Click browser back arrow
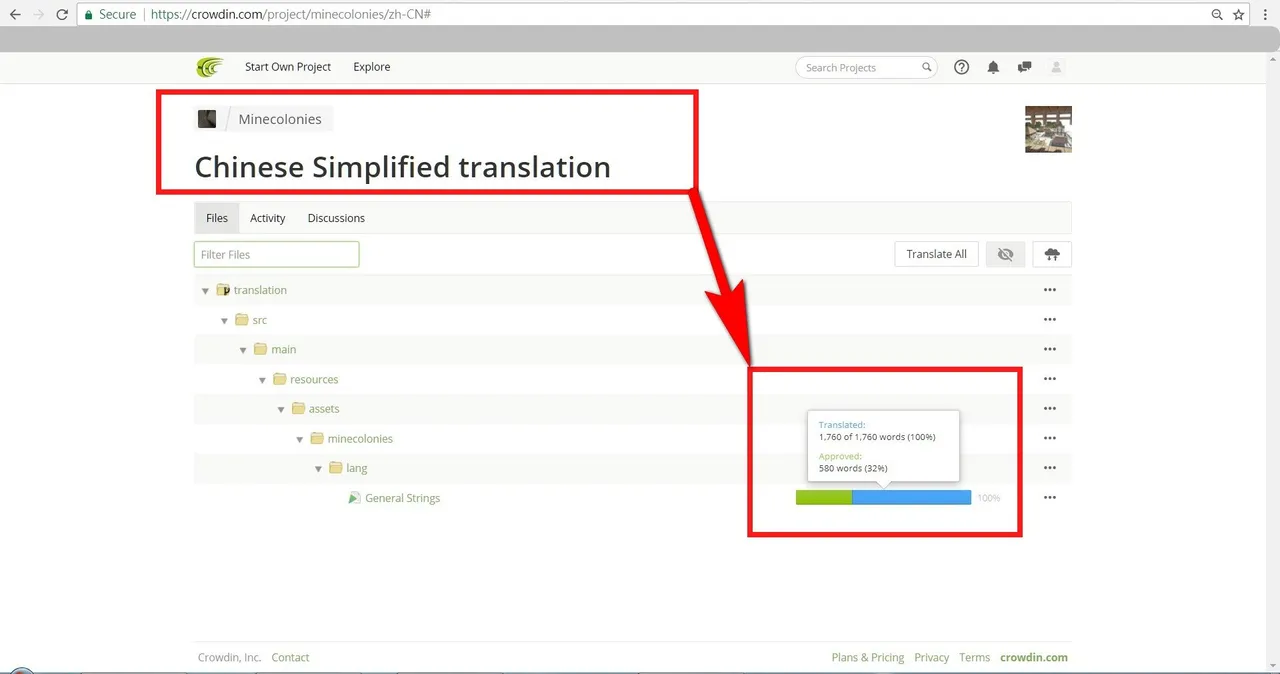 coord(15,15)
